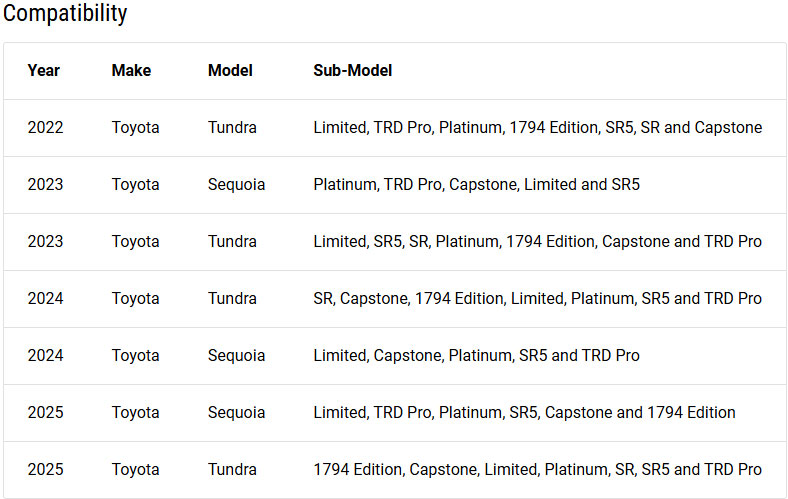Click Tundra in the 2022 row

[232, 128]
